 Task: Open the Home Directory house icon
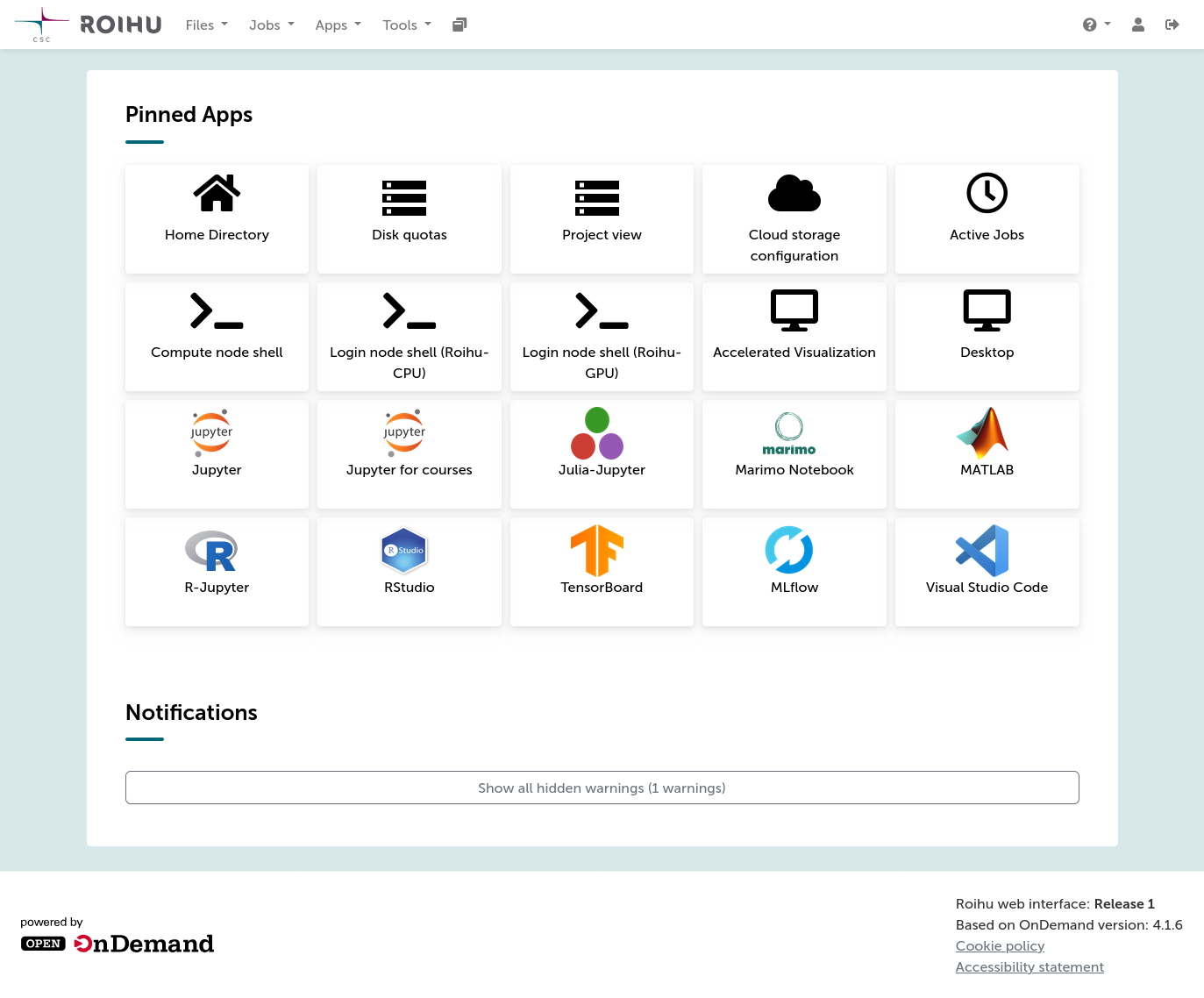217,193
